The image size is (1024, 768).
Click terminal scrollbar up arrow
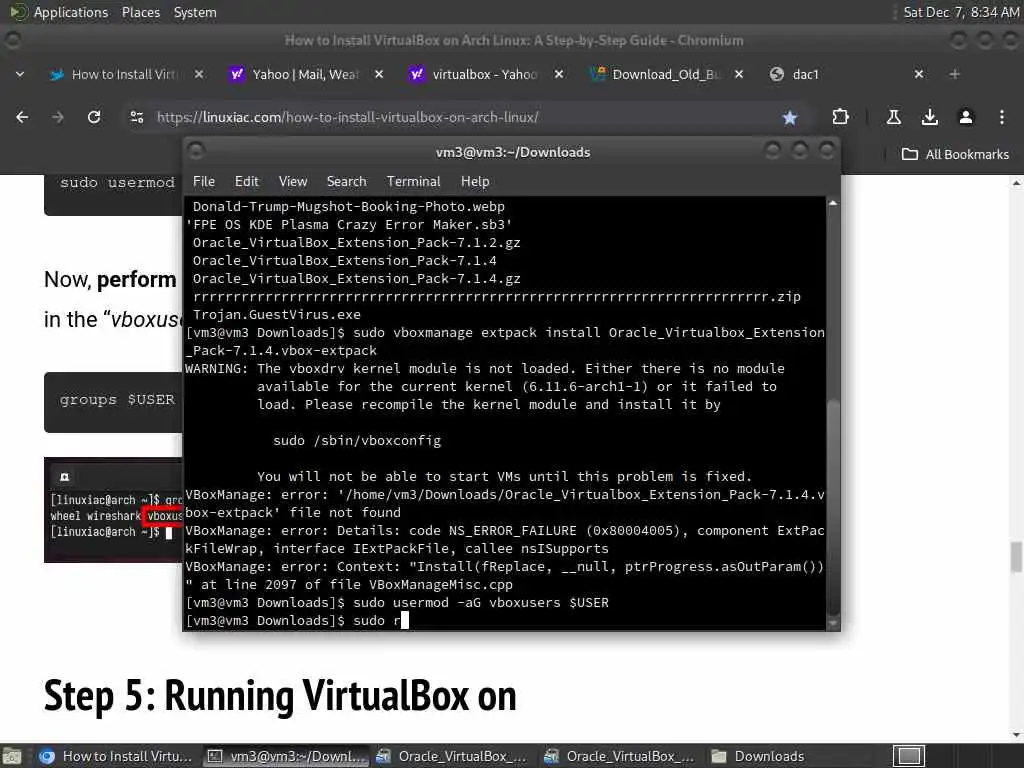833,204
